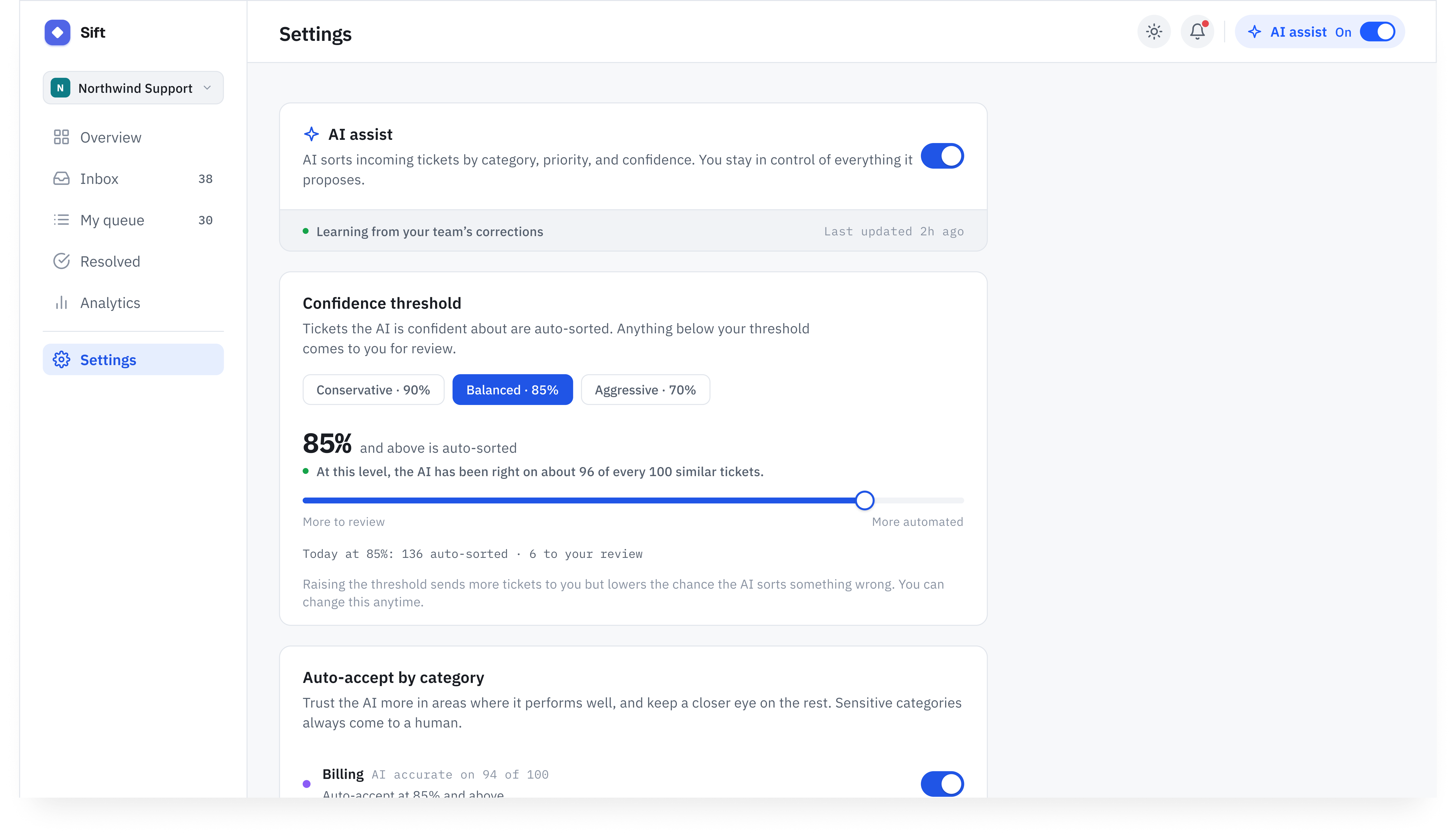Image resolution: width=1456 pixels, height=839 pixels.
Task: Select Settings in the sidebar
Action: 133,360
